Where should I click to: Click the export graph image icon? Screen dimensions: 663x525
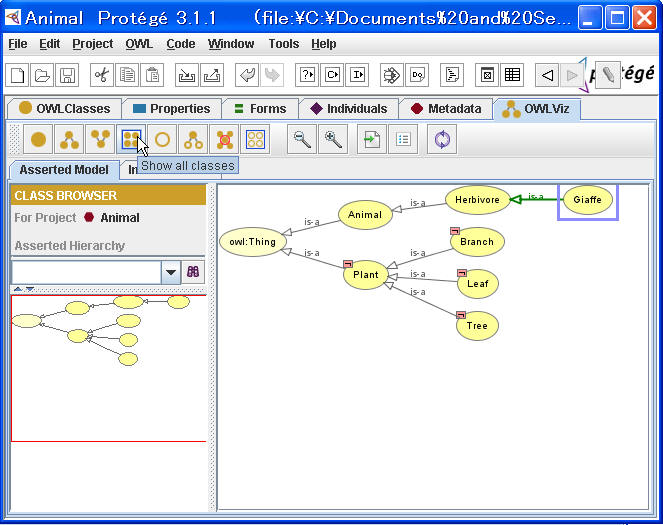[371, 140]
